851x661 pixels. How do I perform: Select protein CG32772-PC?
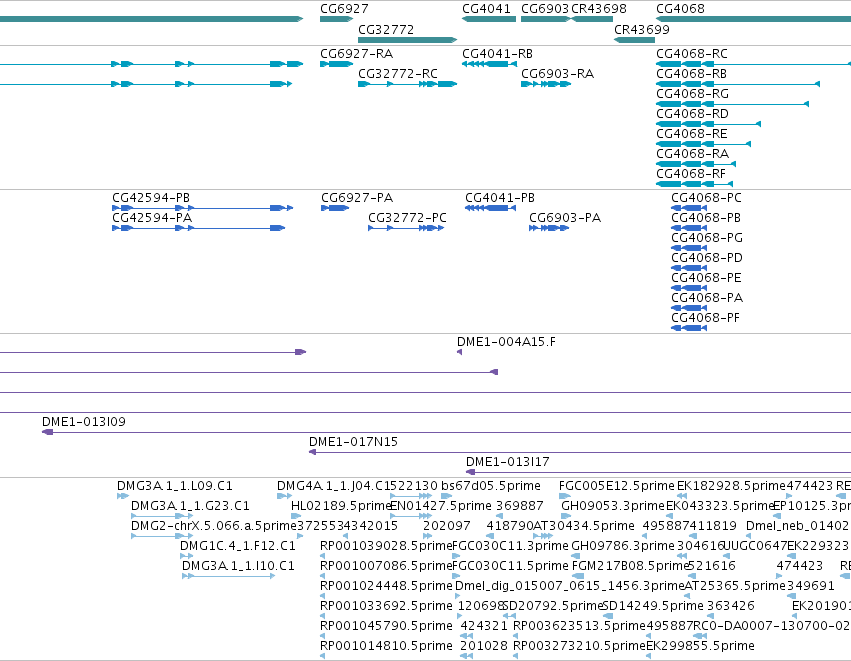pos(407,218)
